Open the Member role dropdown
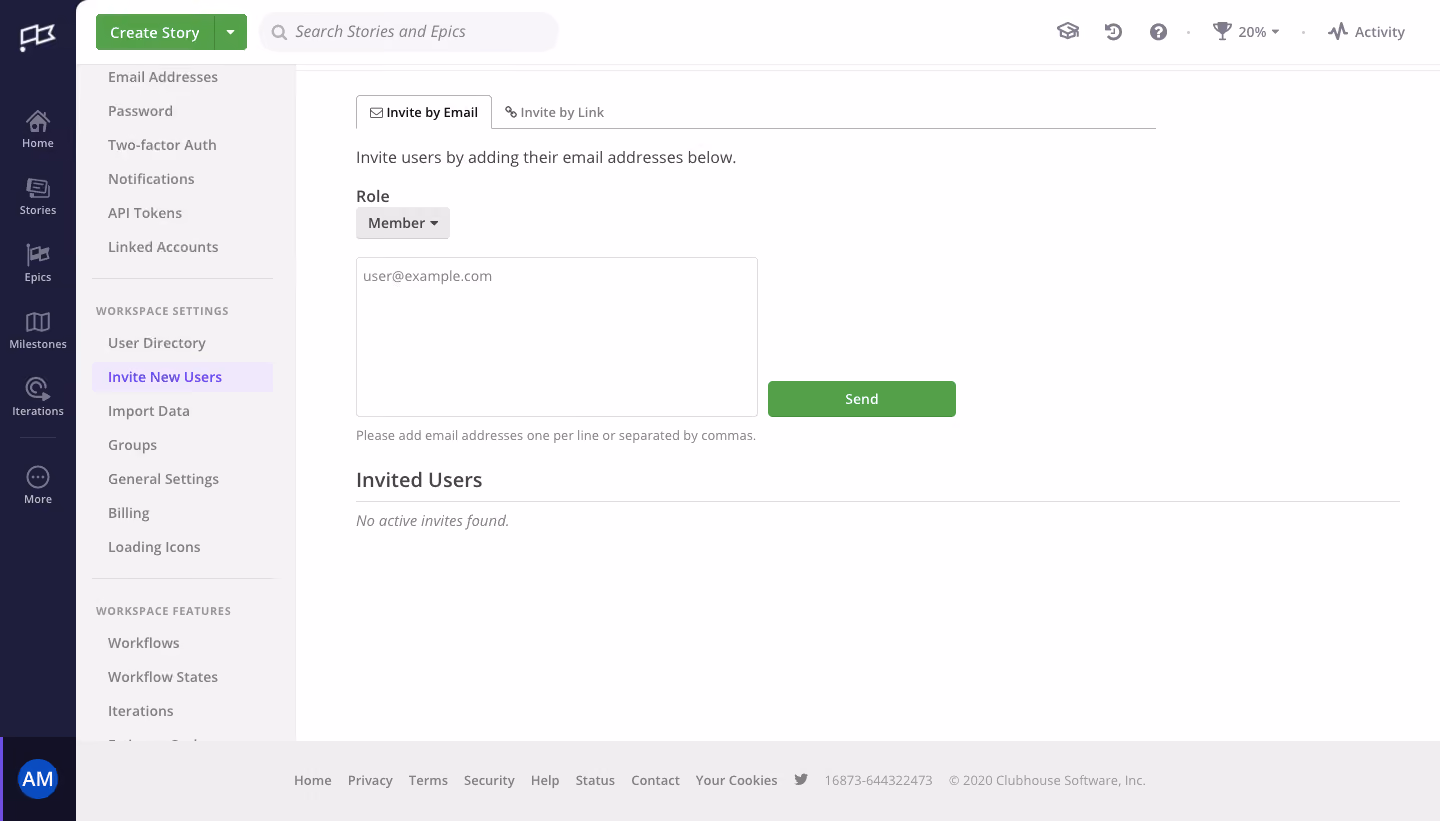Screen dimensions: 1440x821 click(403, 223)
